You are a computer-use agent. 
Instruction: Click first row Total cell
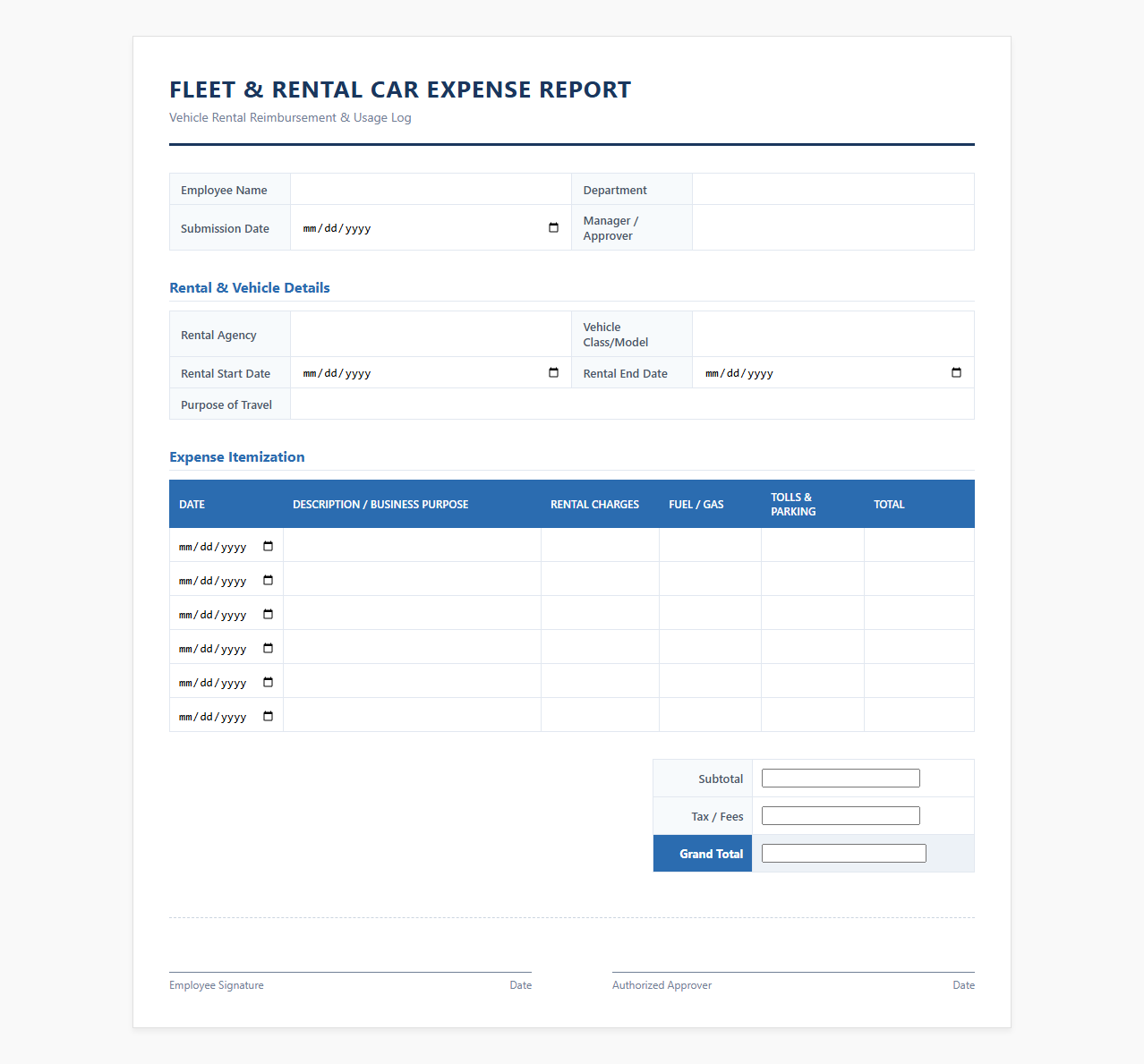(919, 545)
